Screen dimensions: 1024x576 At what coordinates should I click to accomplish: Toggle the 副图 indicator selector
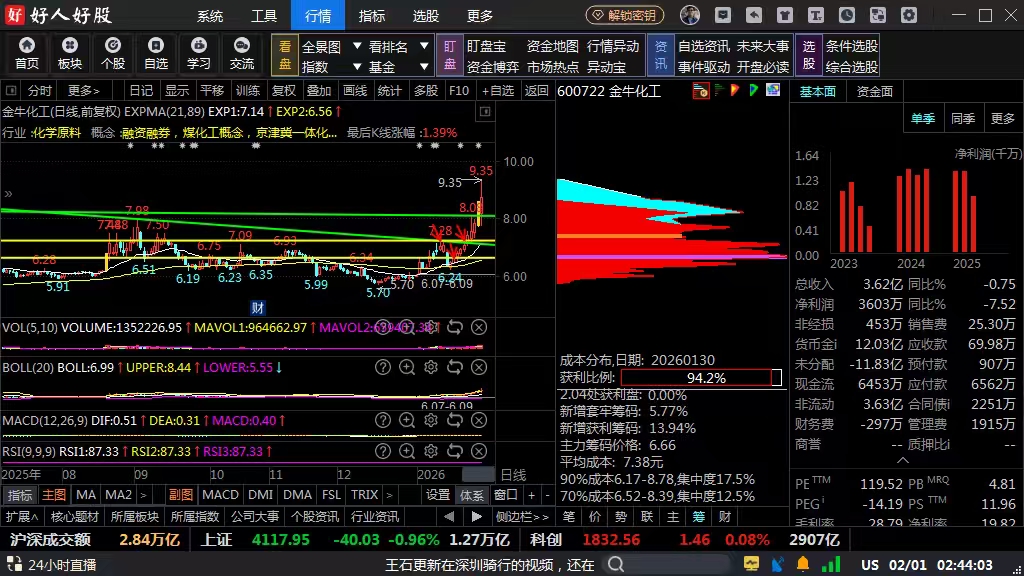(181, 495)
